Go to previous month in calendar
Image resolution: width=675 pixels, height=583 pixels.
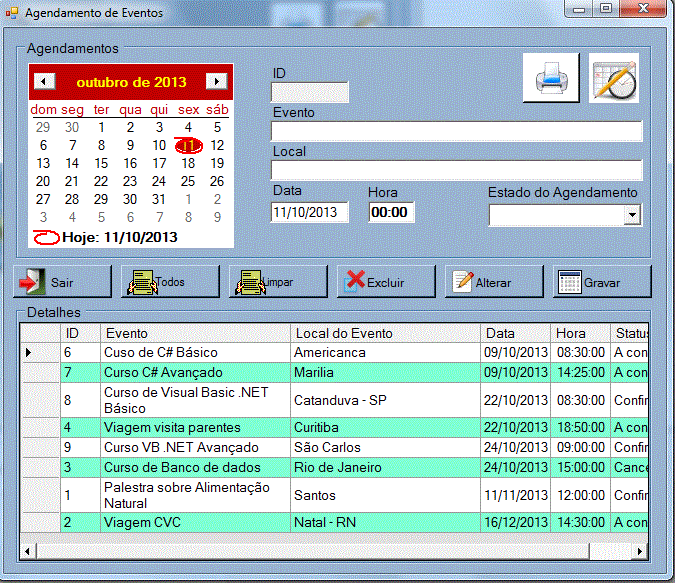tap(44, 81)
